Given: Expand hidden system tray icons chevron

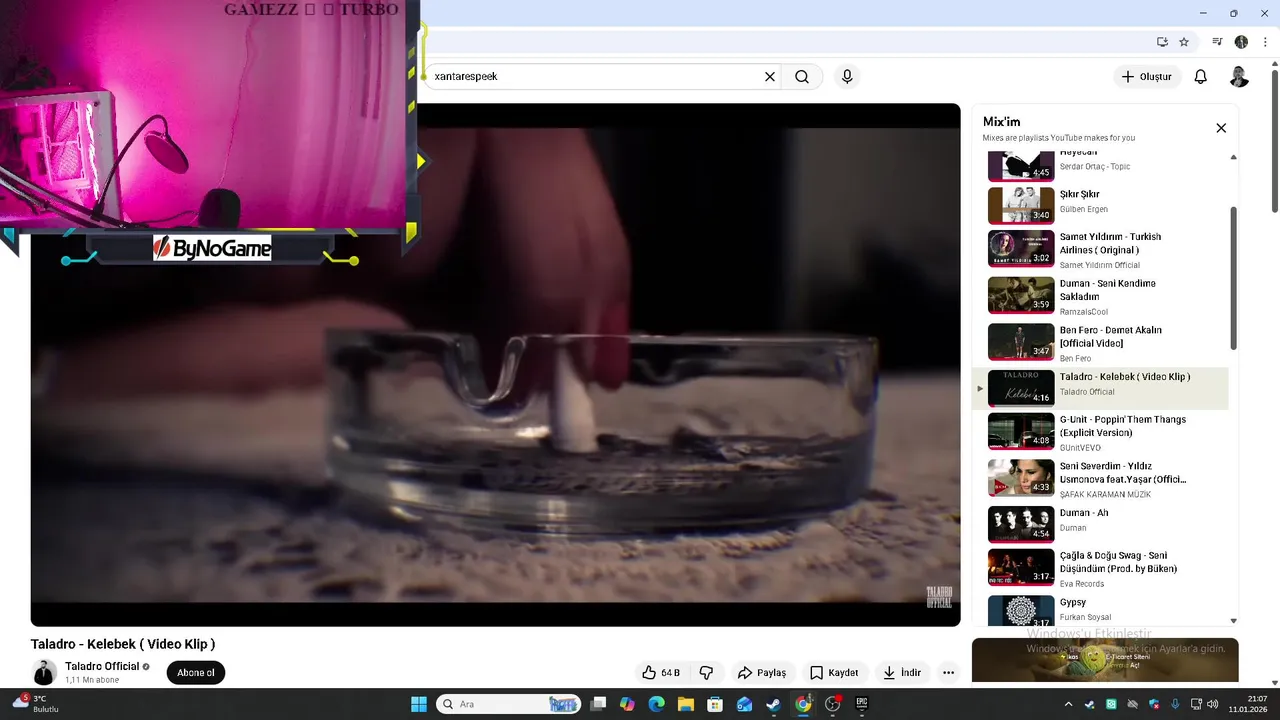Looking at the screenshot, I should click(x=1068, y=704).
